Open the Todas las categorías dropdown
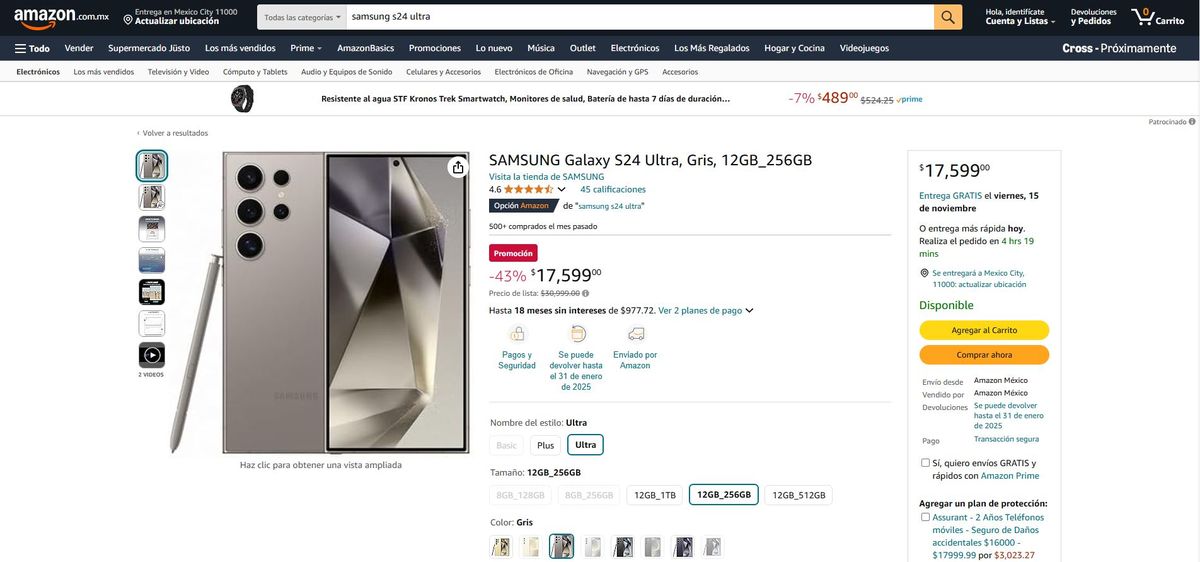The image size is (1200, 562). (302, 17)
